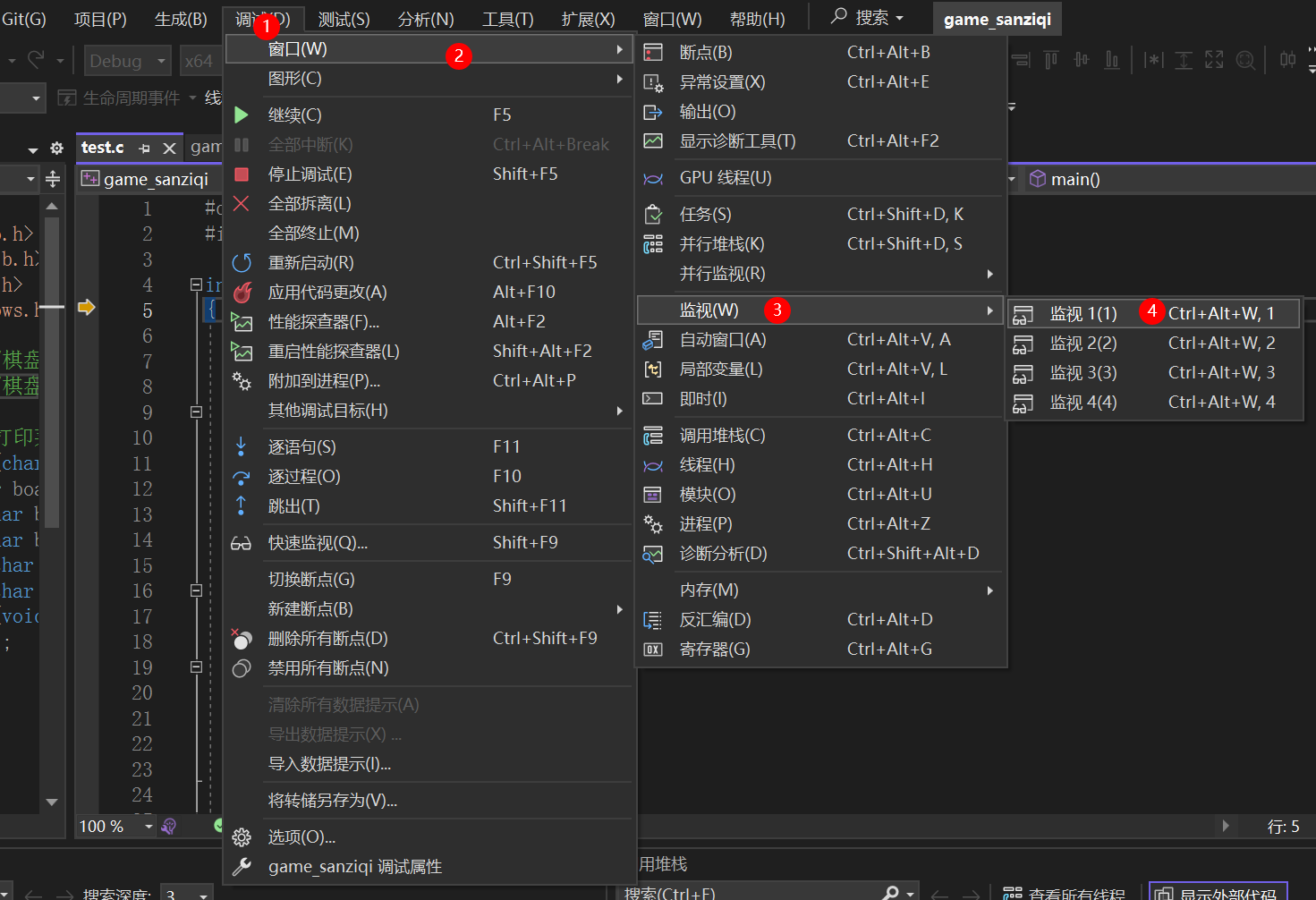Collapse the code fold at line 9
1316x900 pixels.
pyautogui.click(x=196, y=412)
